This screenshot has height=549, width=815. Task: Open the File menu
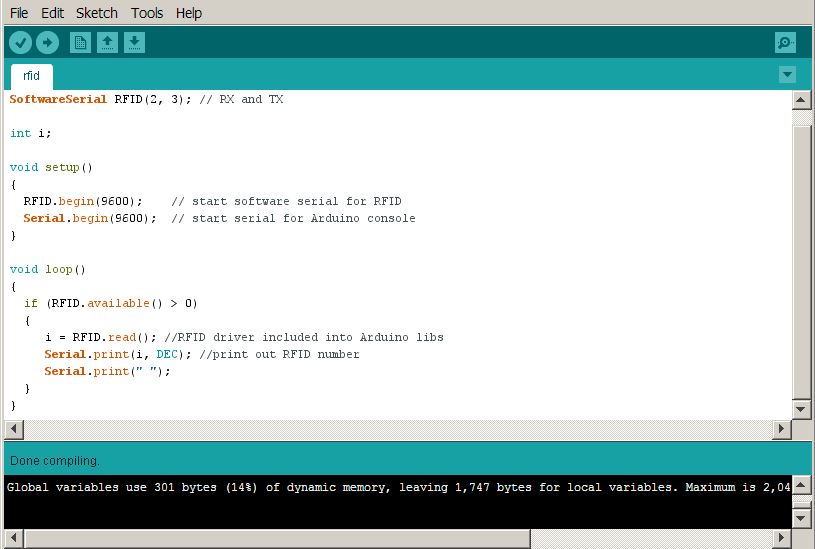(19, 13)
